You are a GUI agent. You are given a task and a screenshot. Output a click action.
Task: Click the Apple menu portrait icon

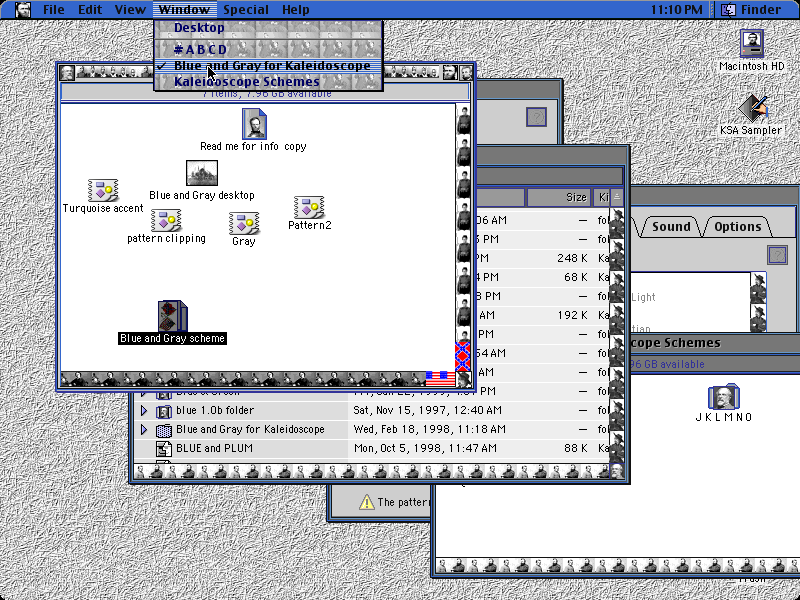coord(22,10)
